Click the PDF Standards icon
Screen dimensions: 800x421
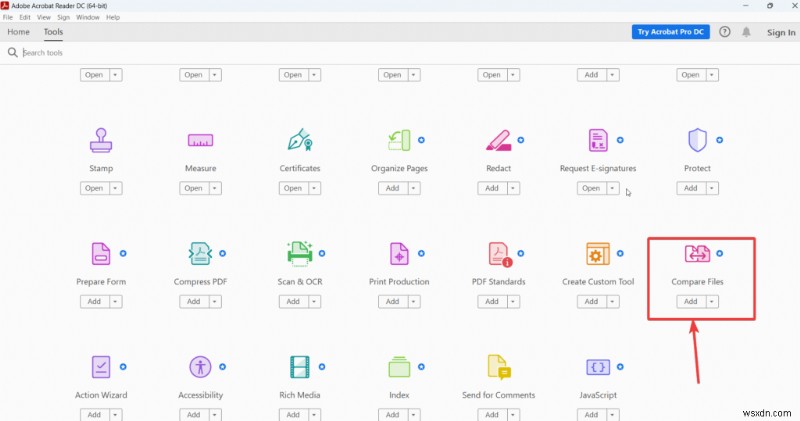500,254
